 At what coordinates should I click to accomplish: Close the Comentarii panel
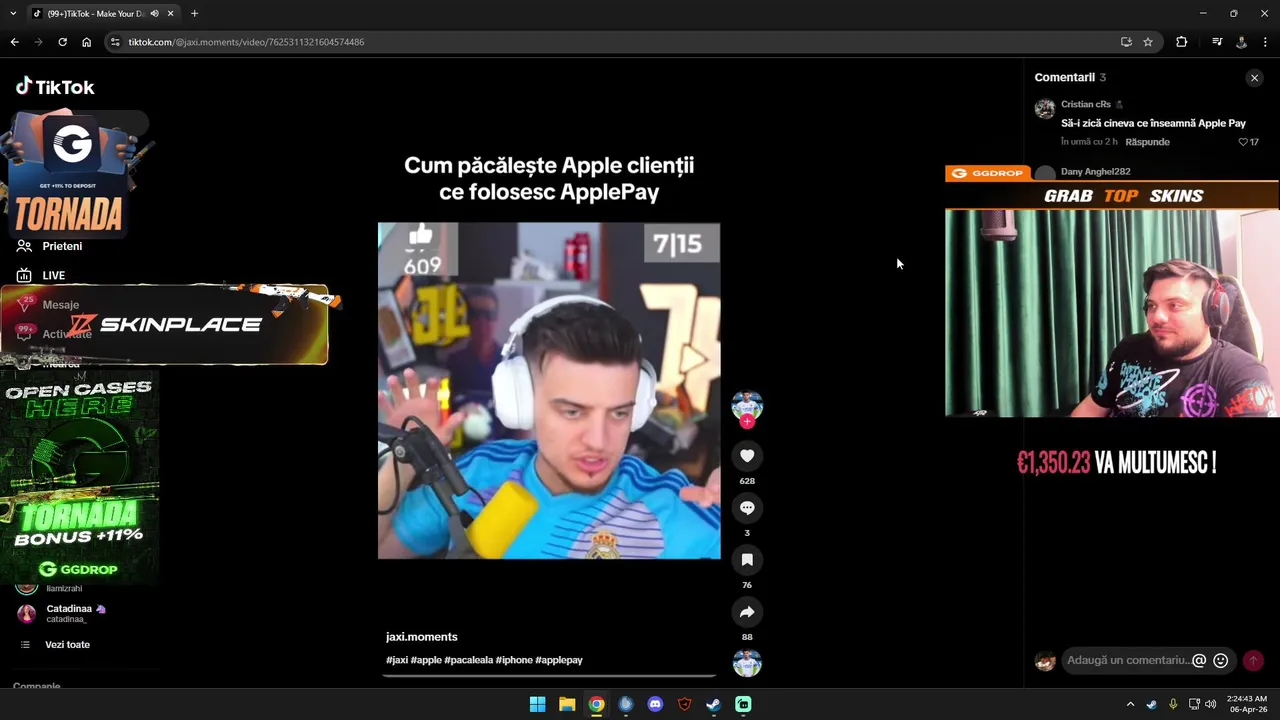(x=1254, y=78)
